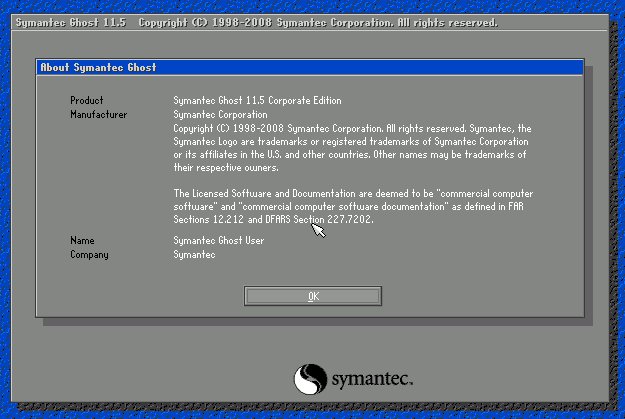Click the OK button
Viewport: 625px width, 419px height.
(x=313, y=296)
